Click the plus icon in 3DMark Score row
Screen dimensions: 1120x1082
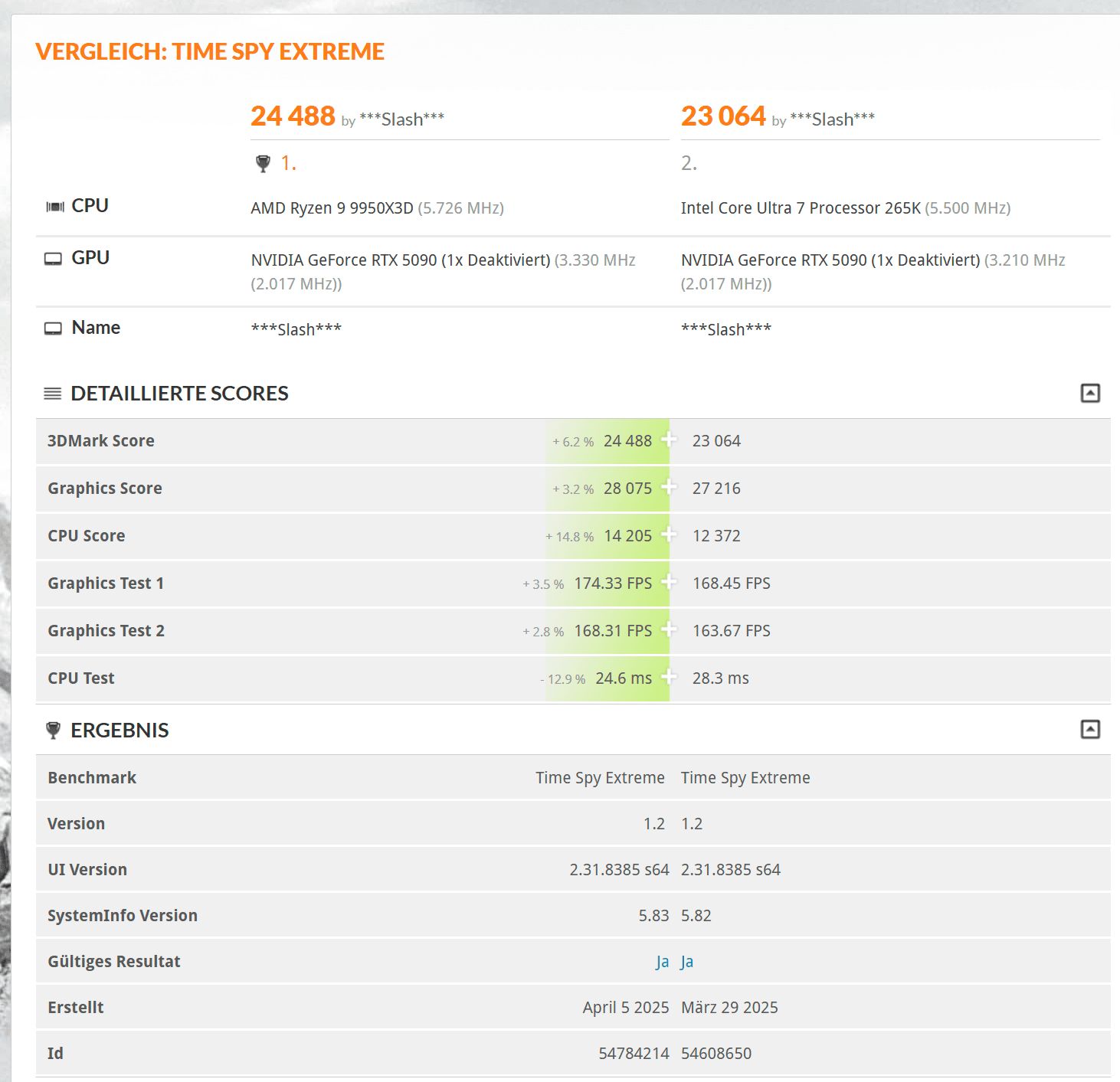pos(669,440)
